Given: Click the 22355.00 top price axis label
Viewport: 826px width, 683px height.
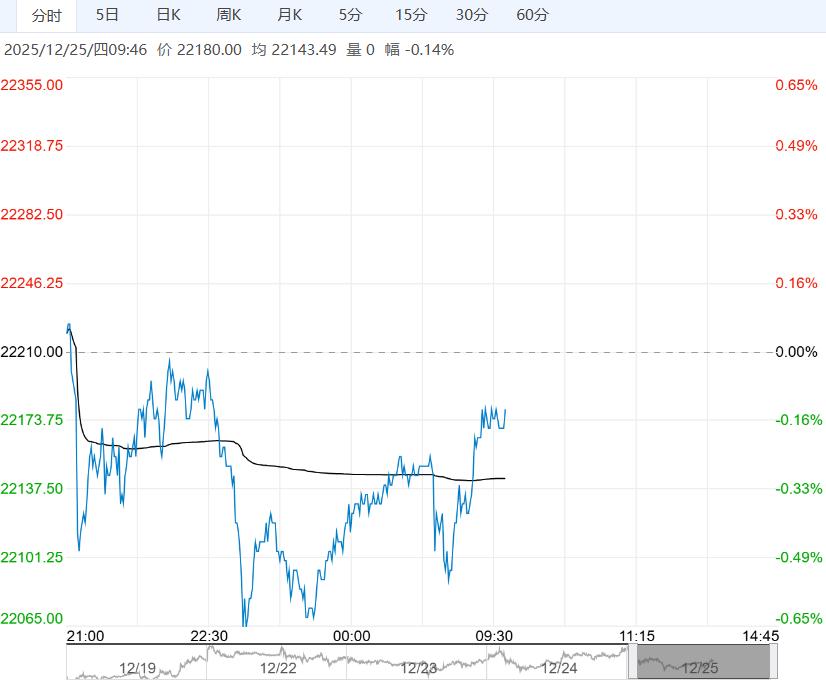Looking at the screenshot, I should (x=32, y=85).
